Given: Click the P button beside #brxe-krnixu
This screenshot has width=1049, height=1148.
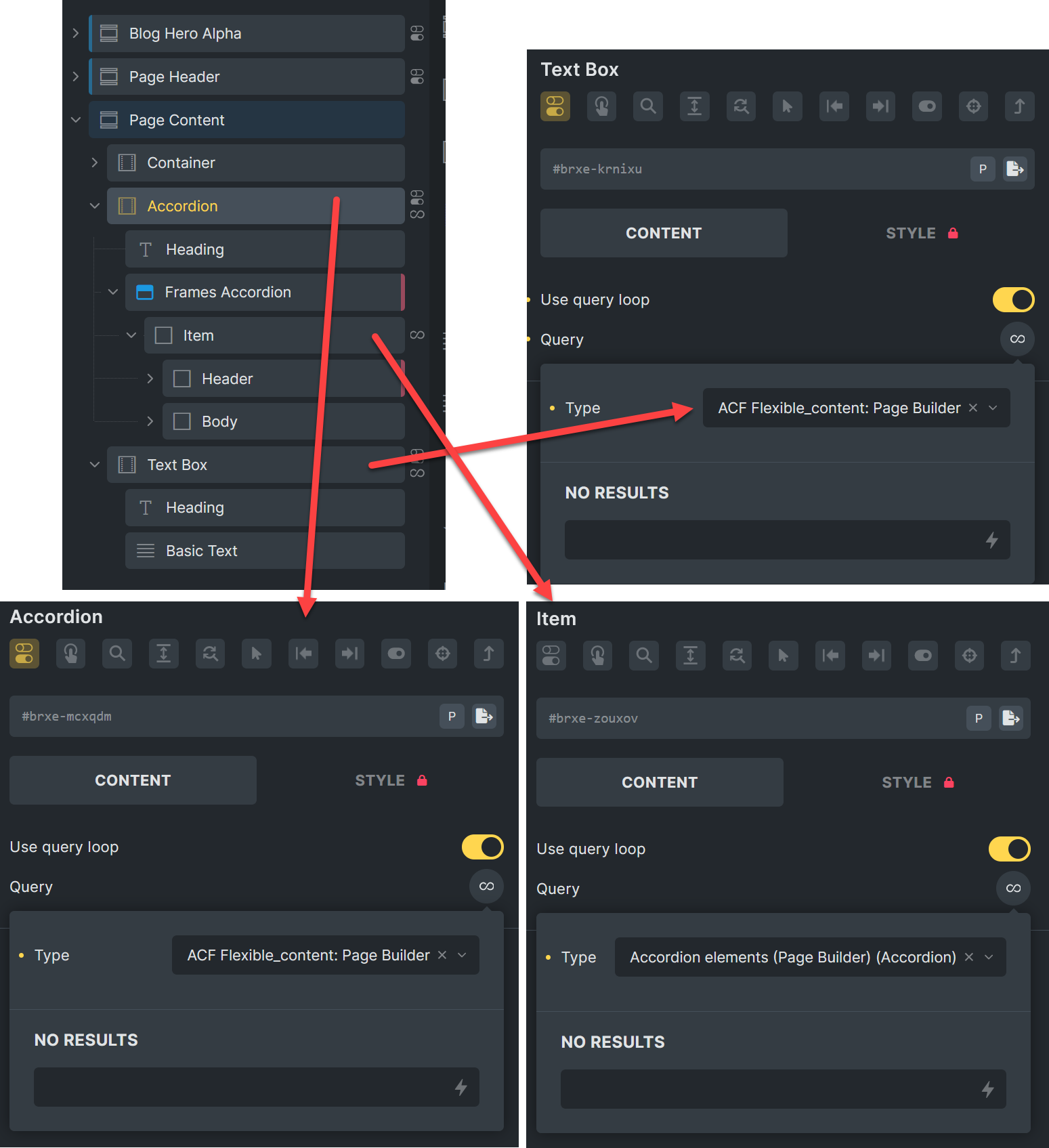Looking at the screenshot, I should point(983,169).
